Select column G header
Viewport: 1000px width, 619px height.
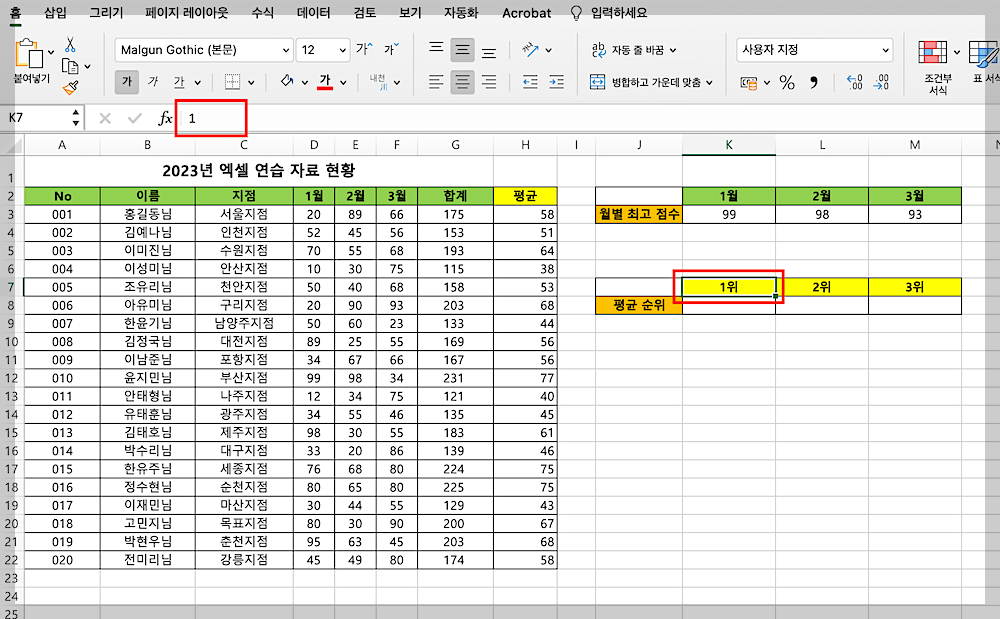point(455,145)
